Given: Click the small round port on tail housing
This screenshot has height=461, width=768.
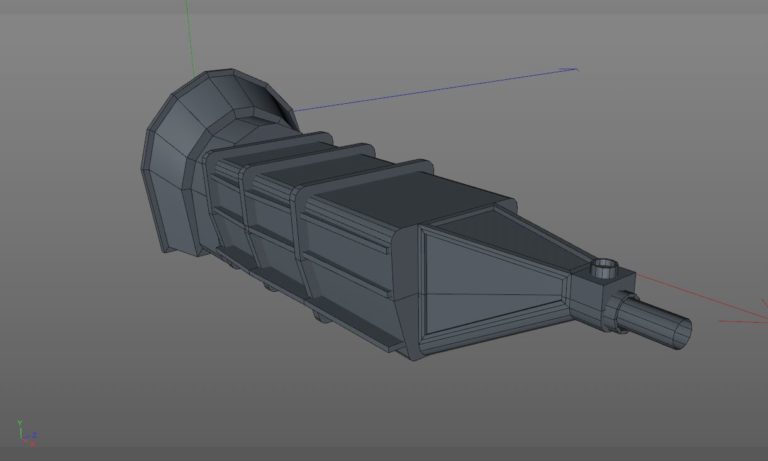Looking at the screenshot, I should (604, 268).
